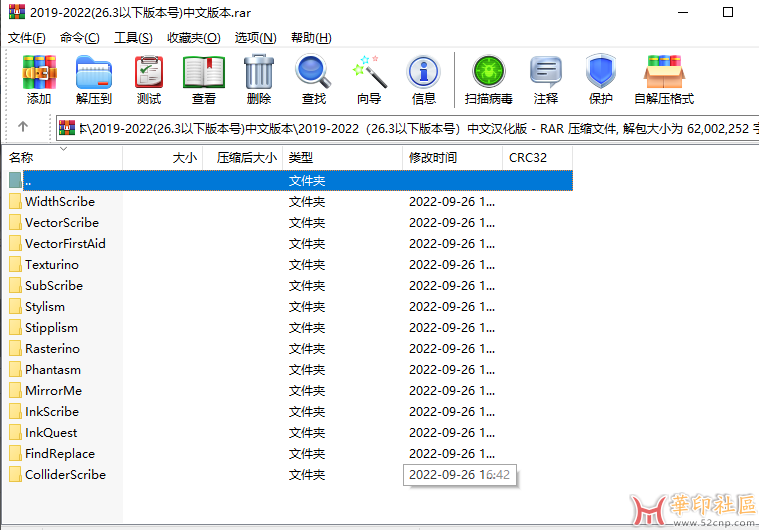Open the 注释 (Comment) toolbar icon

tap(546, 72)
